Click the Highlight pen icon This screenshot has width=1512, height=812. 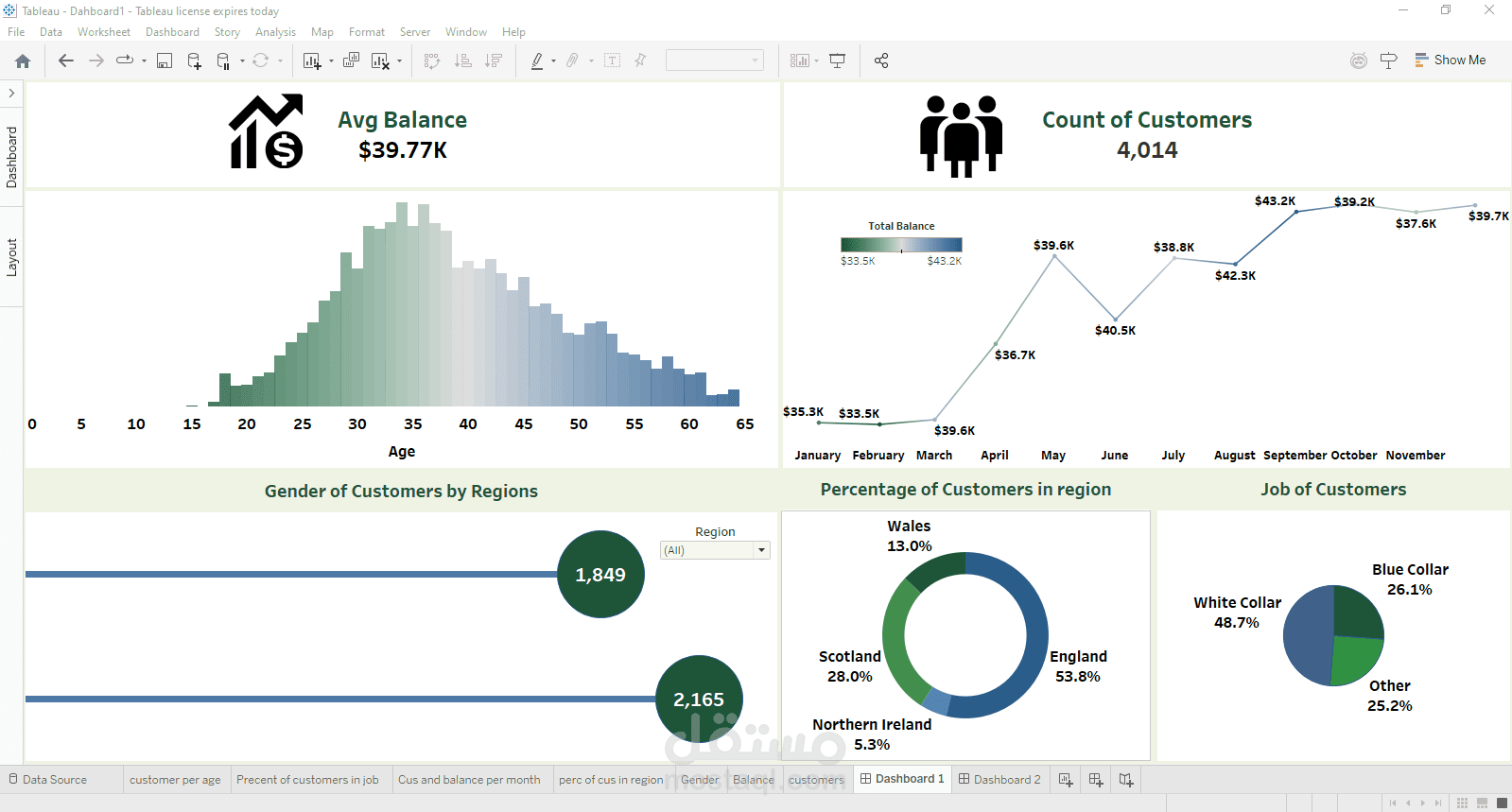pos(537,60)
